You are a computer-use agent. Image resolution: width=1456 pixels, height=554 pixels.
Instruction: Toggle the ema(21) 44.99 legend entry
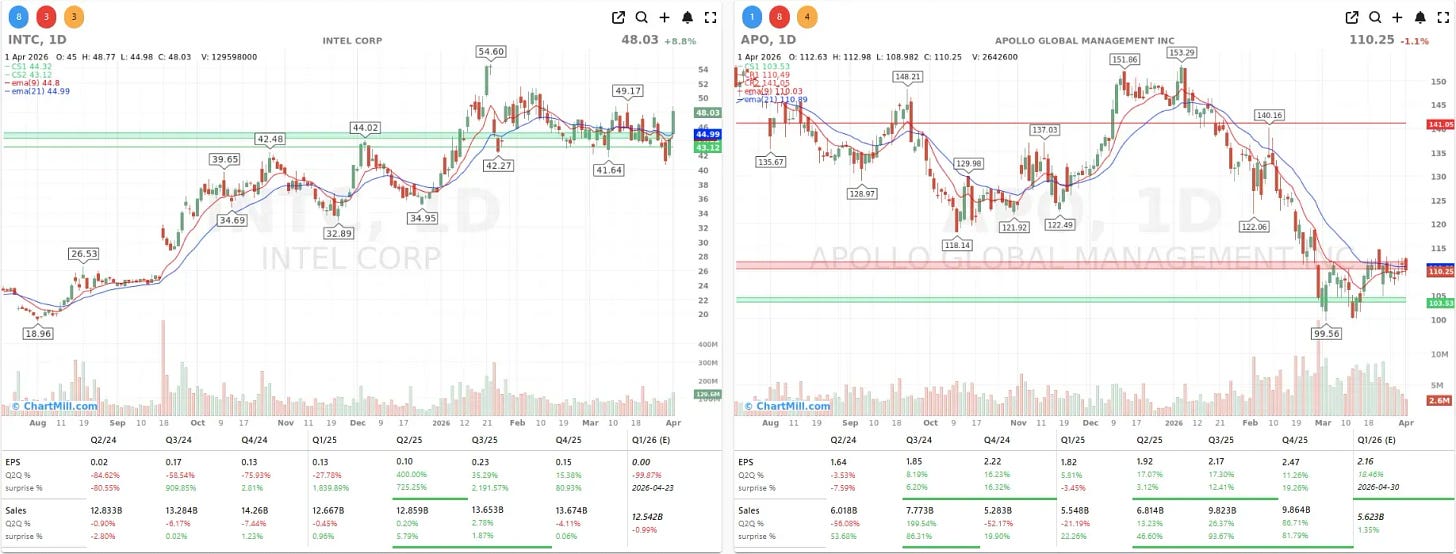tap(36, 92)
